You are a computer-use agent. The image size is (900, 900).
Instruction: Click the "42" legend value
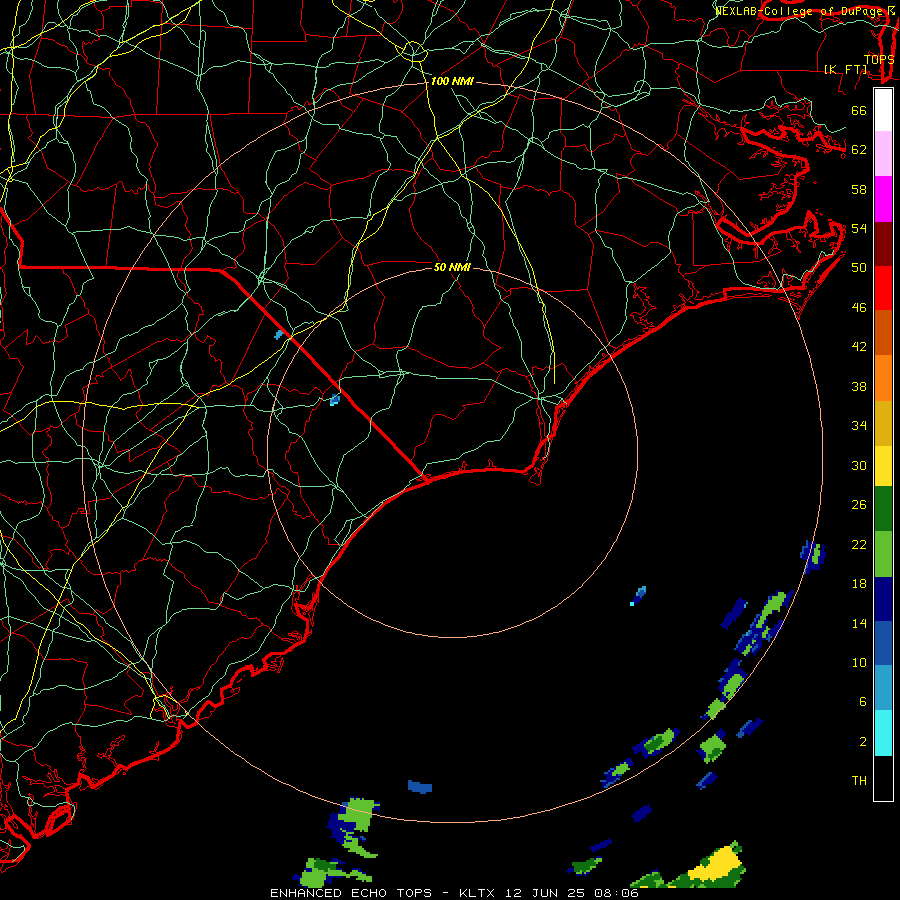859,347
